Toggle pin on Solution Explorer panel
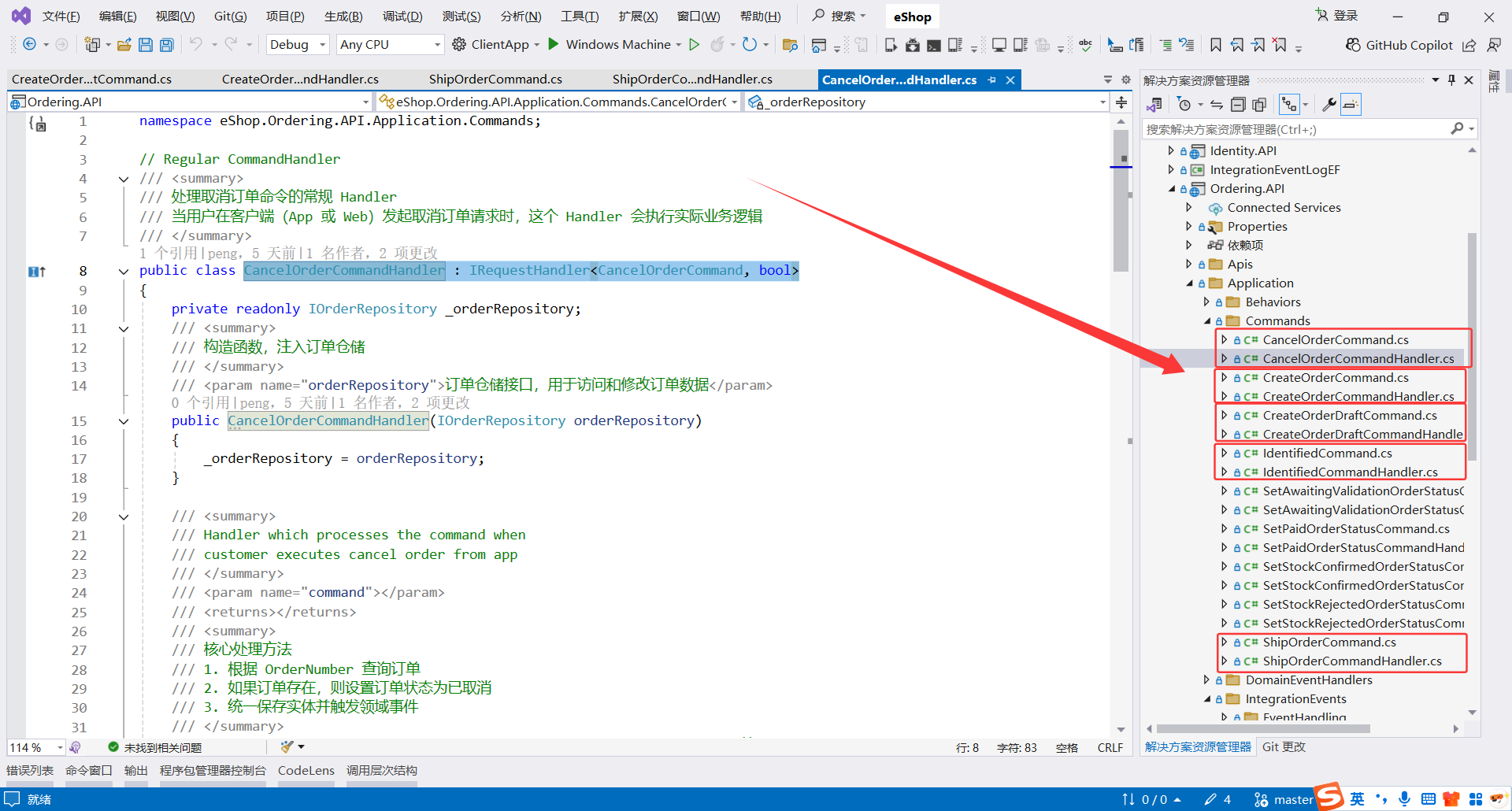 pyautogui.click(x=1451, y=80)
